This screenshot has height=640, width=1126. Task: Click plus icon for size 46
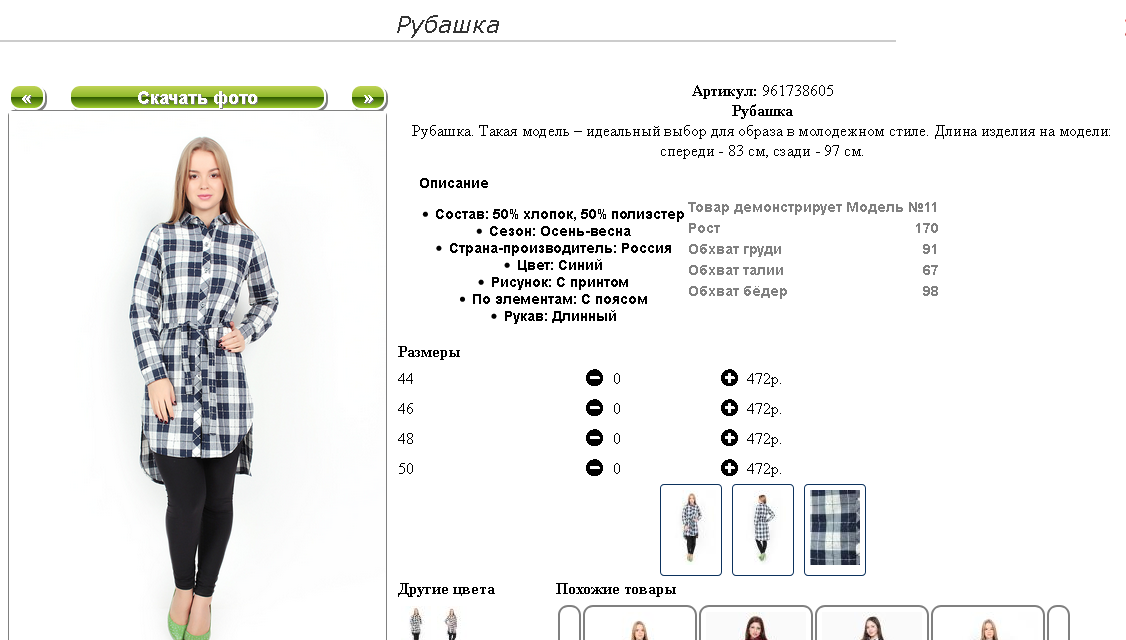(x=729, y=408)
